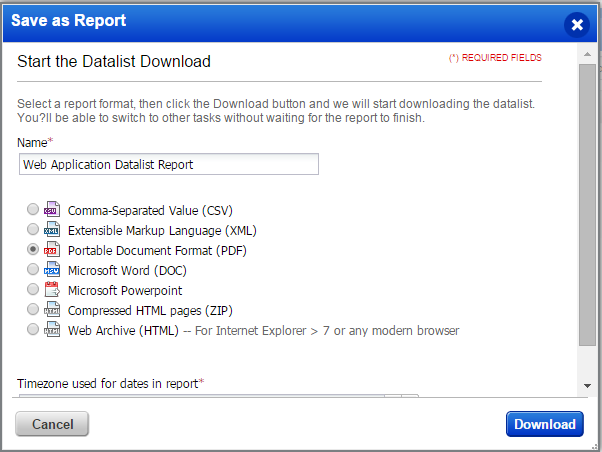Select the Extensible Markup Language (XML) radio button
Viewport: 602px width, 452px height.
click(x=33, y=229)
